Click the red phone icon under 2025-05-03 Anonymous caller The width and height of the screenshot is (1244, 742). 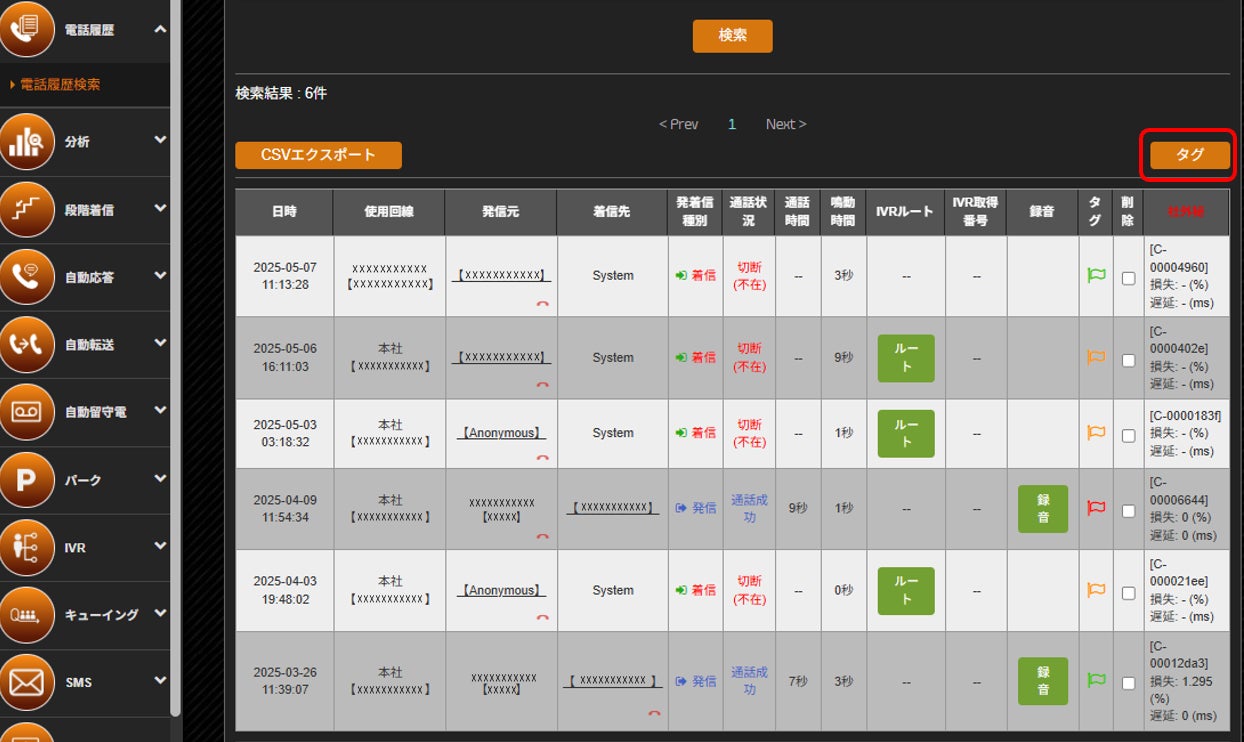tap(542, 458)
